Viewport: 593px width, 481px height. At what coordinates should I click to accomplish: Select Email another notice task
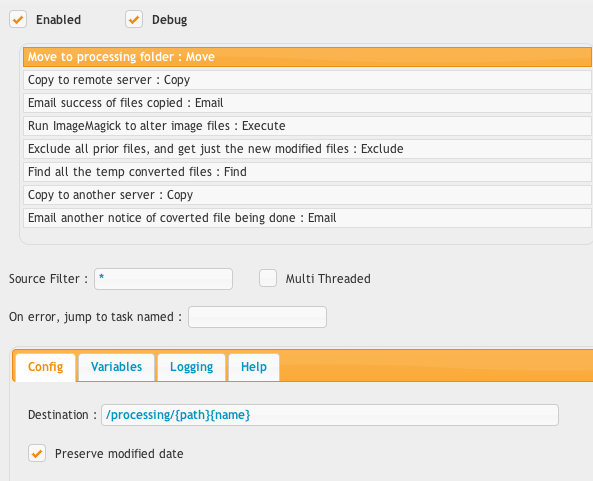[x=307, y=218]
